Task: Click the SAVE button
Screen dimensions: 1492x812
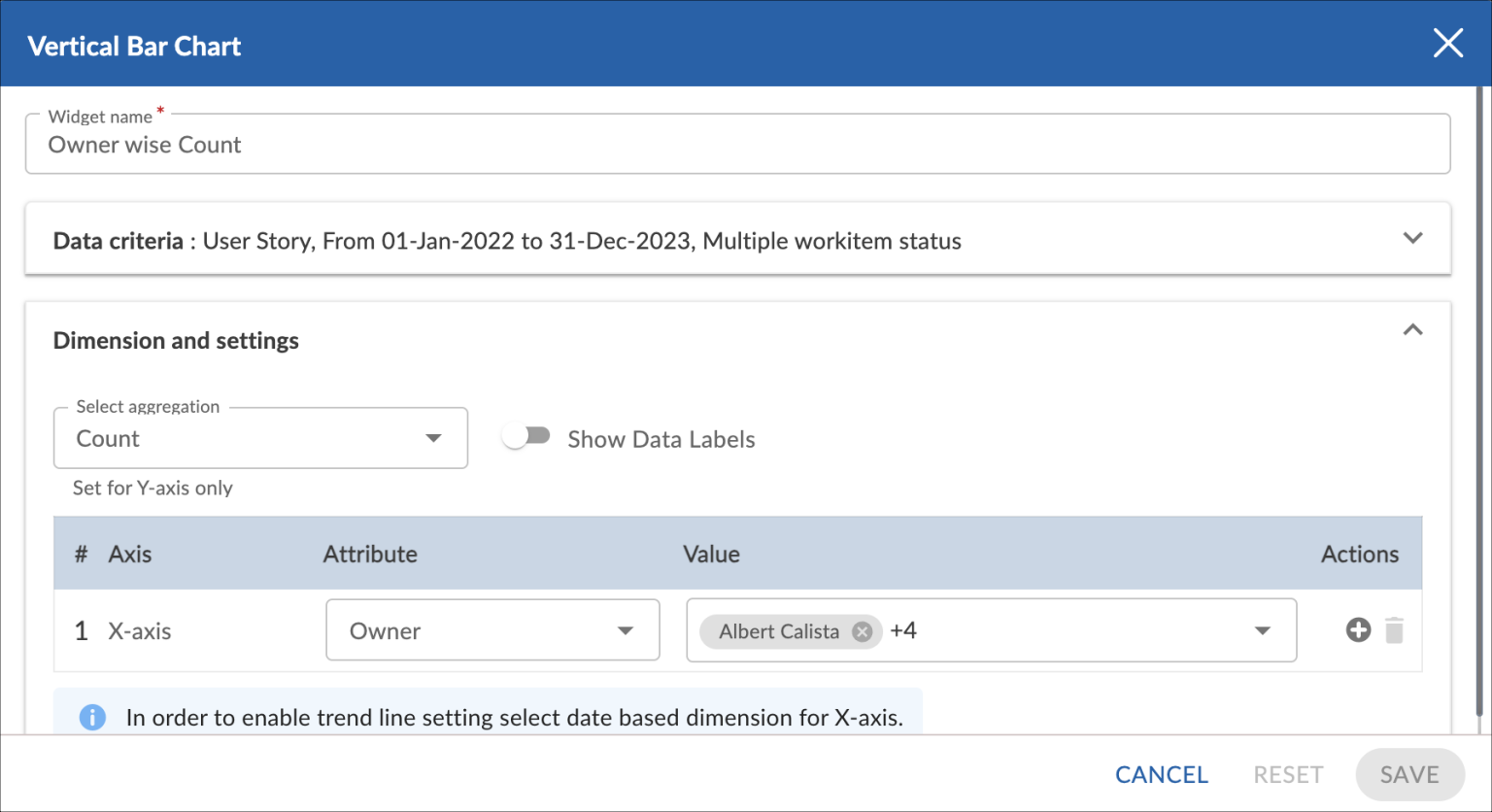Action: tap(1409, 774)
